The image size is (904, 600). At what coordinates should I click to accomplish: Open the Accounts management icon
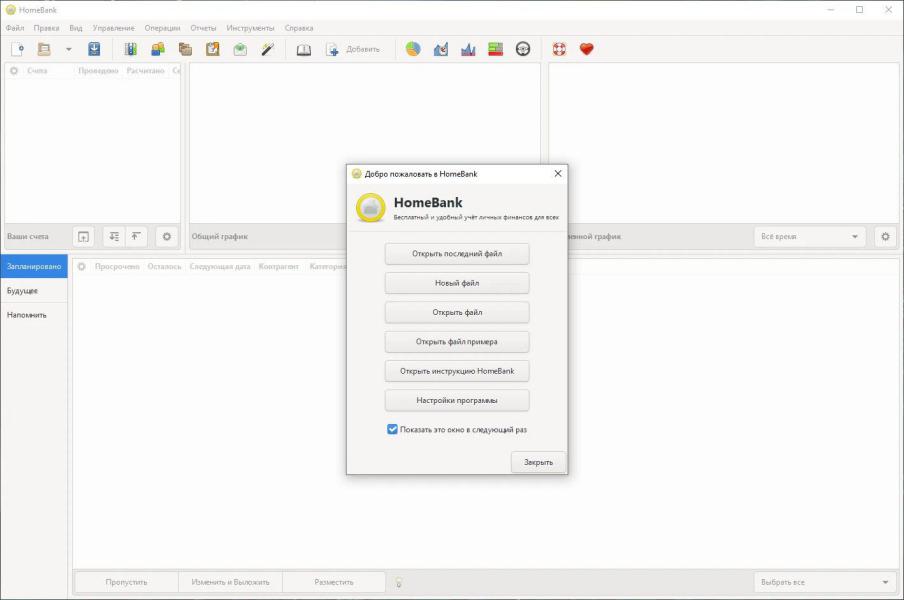click(131, 50)
